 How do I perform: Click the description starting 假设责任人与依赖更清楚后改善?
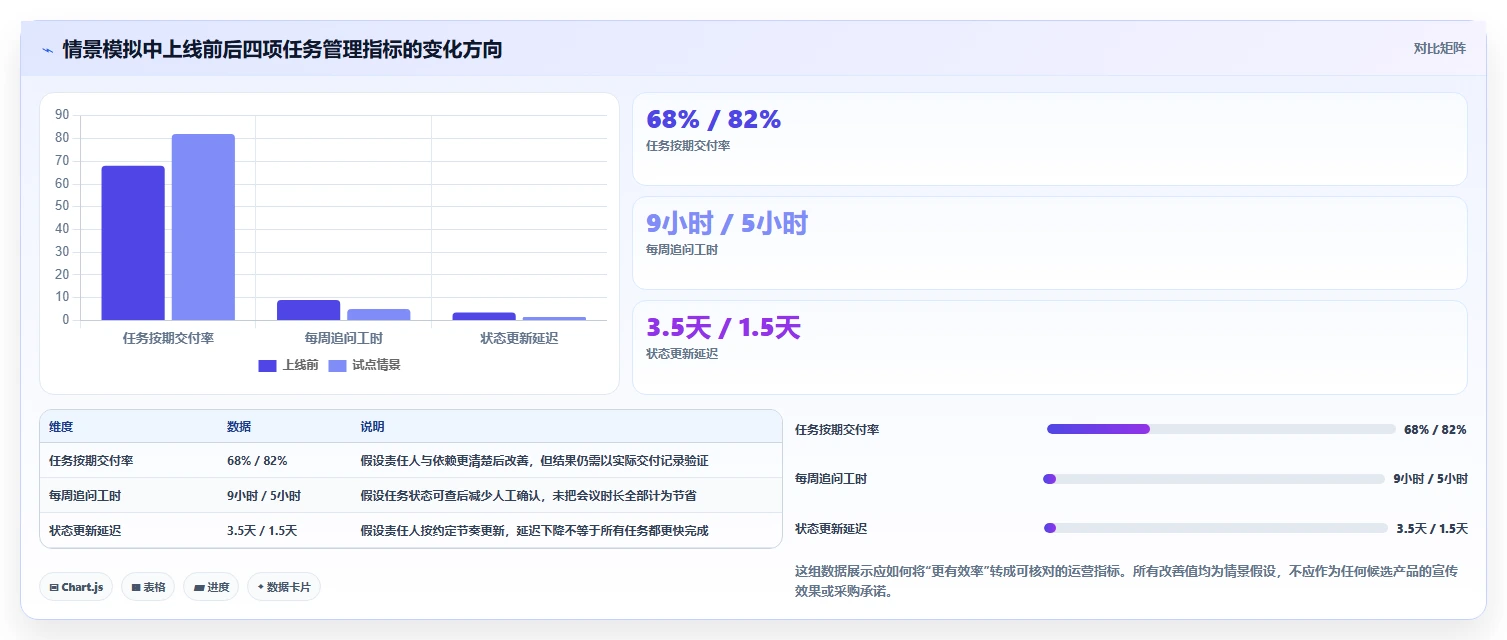(x=534, y=461)
